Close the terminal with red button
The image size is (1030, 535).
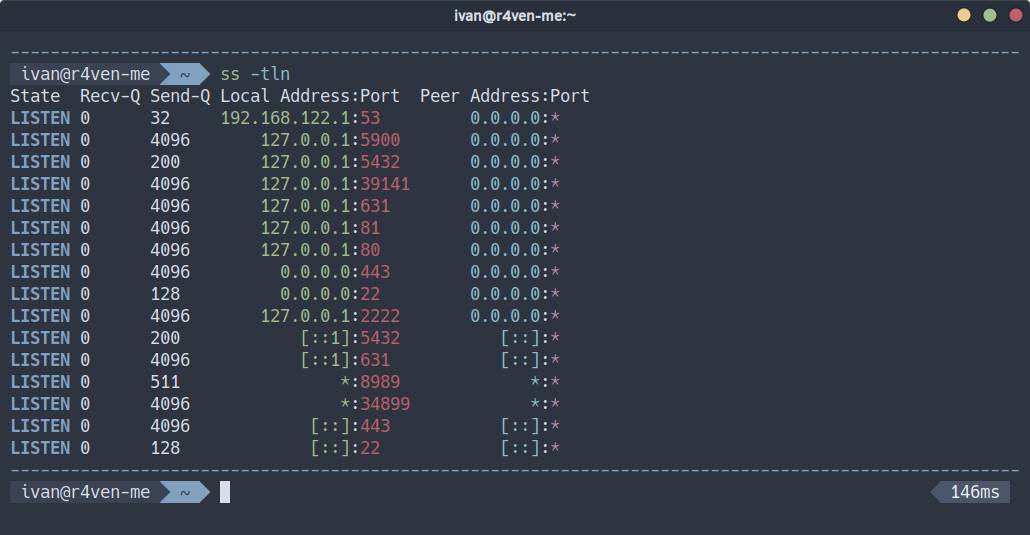click(x=1014, y=15)
